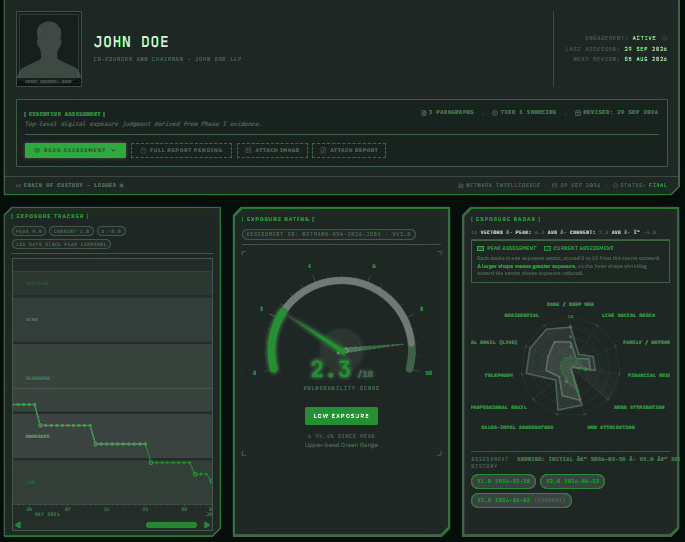This screenshot has width=685, height=542.
Task: Click the chevron arrow beside Read Assessment
Action: [114, 150]
